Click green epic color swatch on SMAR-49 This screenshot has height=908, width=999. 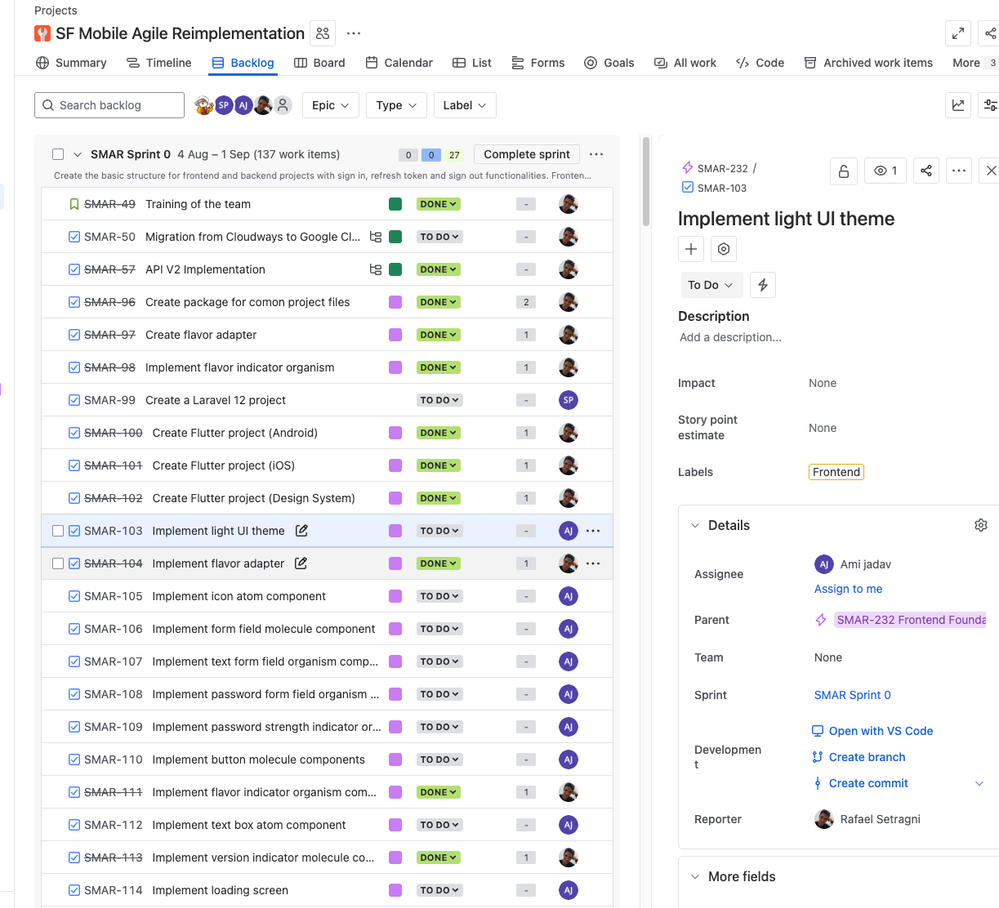click(395, 204)
